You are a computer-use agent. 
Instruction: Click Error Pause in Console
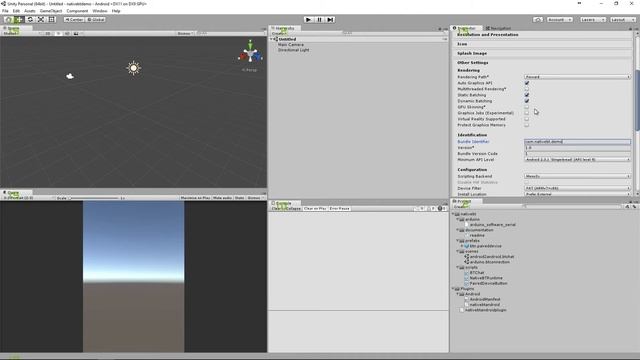coord(340,209)
